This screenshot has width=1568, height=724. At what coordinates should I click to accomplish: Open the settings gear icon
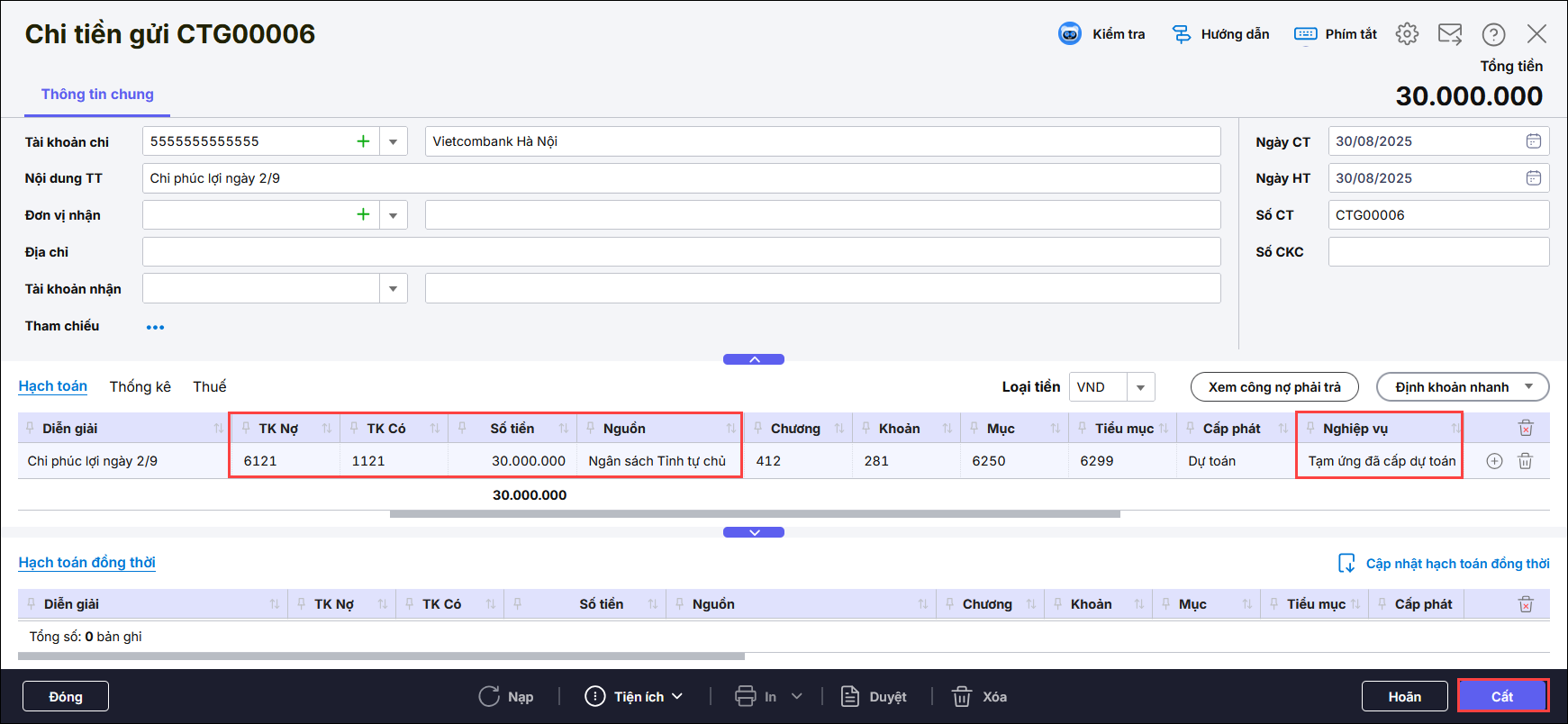coord(1407,34)
